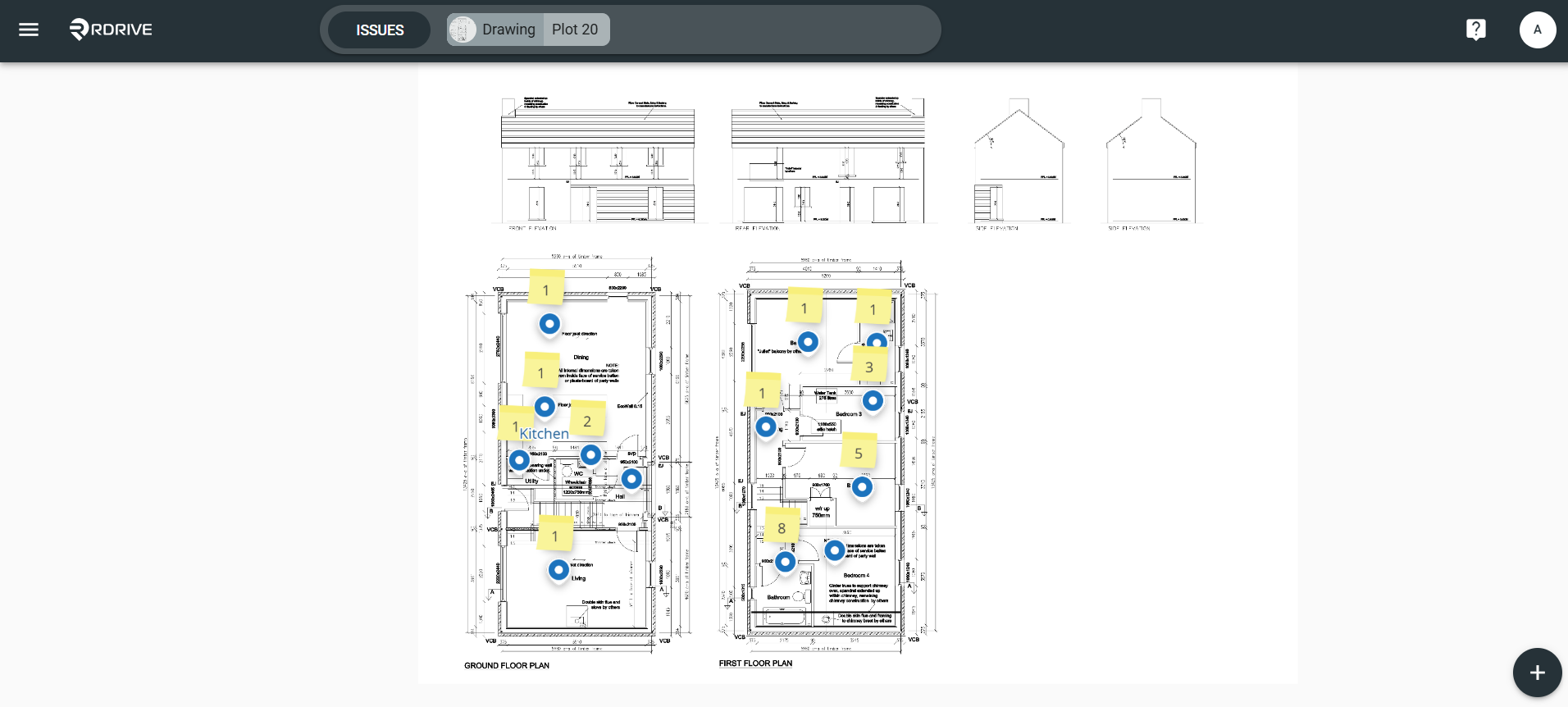Open the ISSUES view
The height and width of the screenshot is (707, 1568).
(380, 30)
